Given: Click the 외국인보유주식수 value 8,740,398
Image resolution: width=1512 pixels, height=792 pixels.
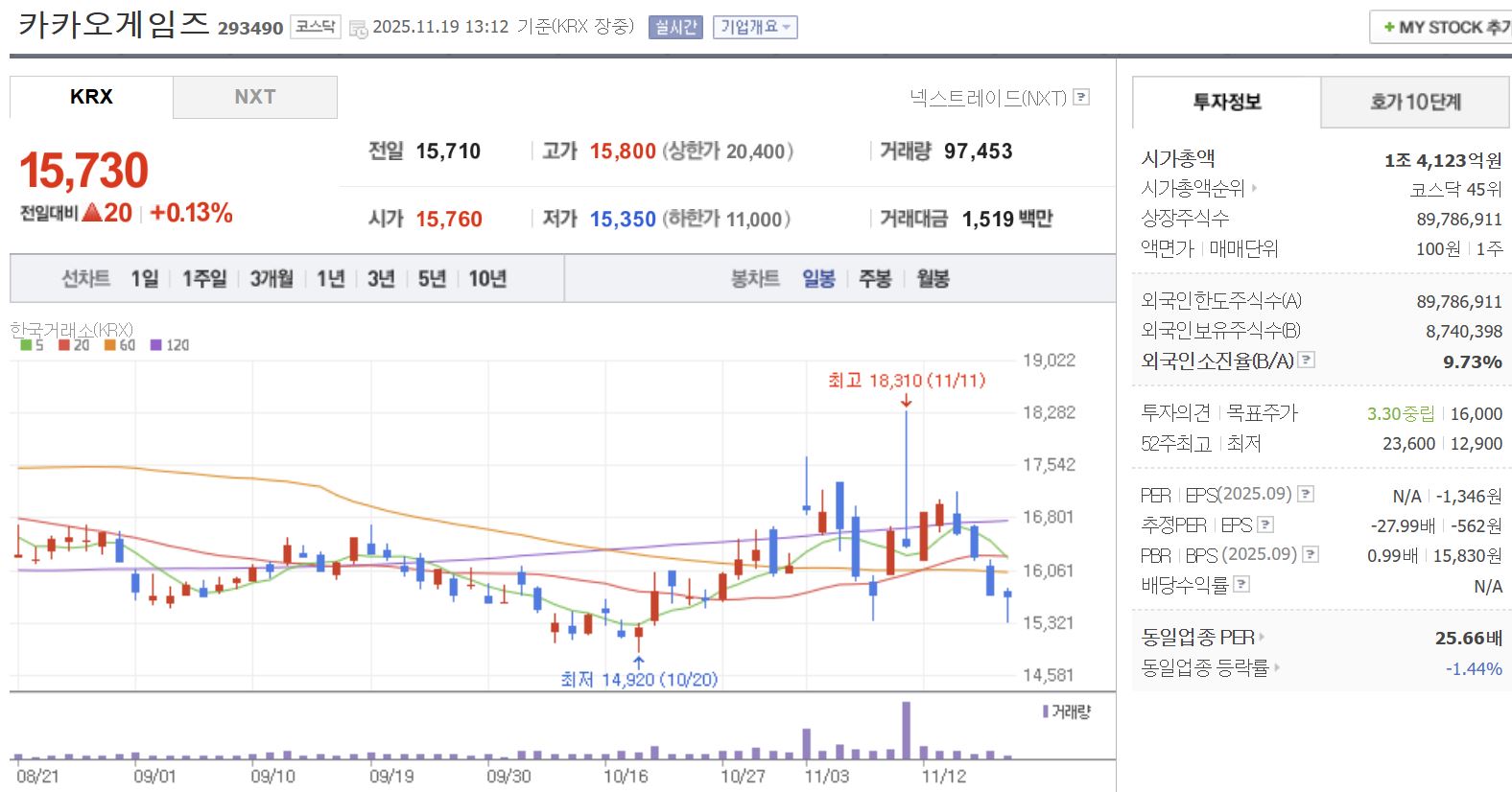Looking at the screenshot, I should pyautogui.click(x=1464, y=332).
